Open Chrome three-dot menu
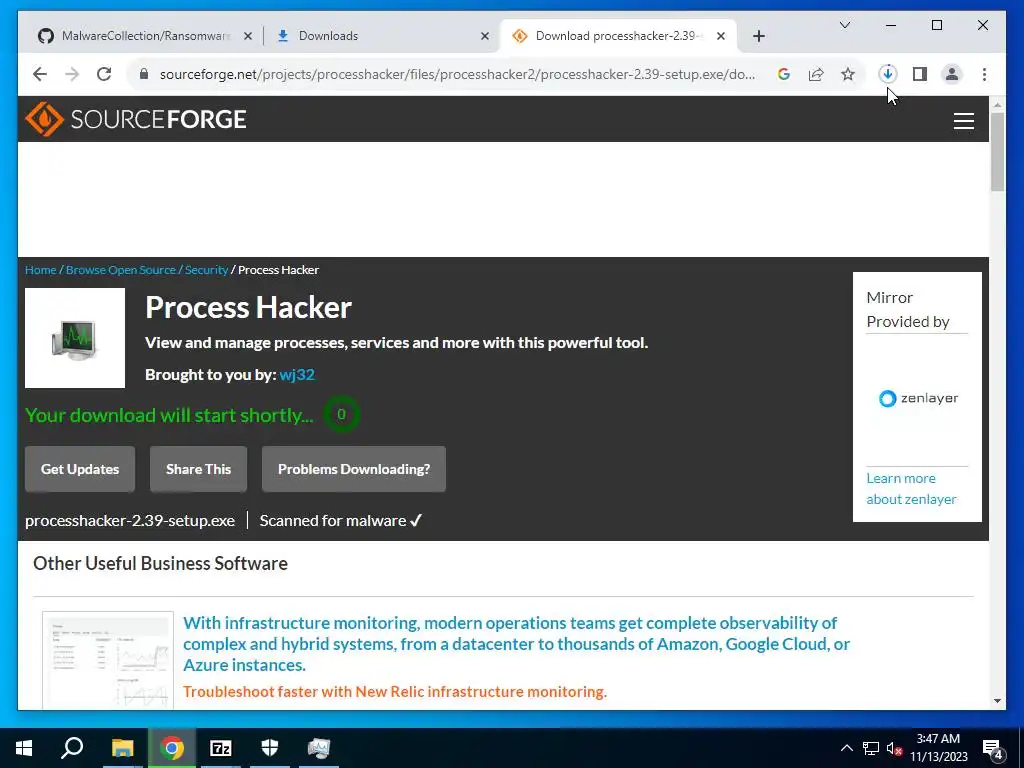Screen dimensions: 1024x768 [984, 74]
